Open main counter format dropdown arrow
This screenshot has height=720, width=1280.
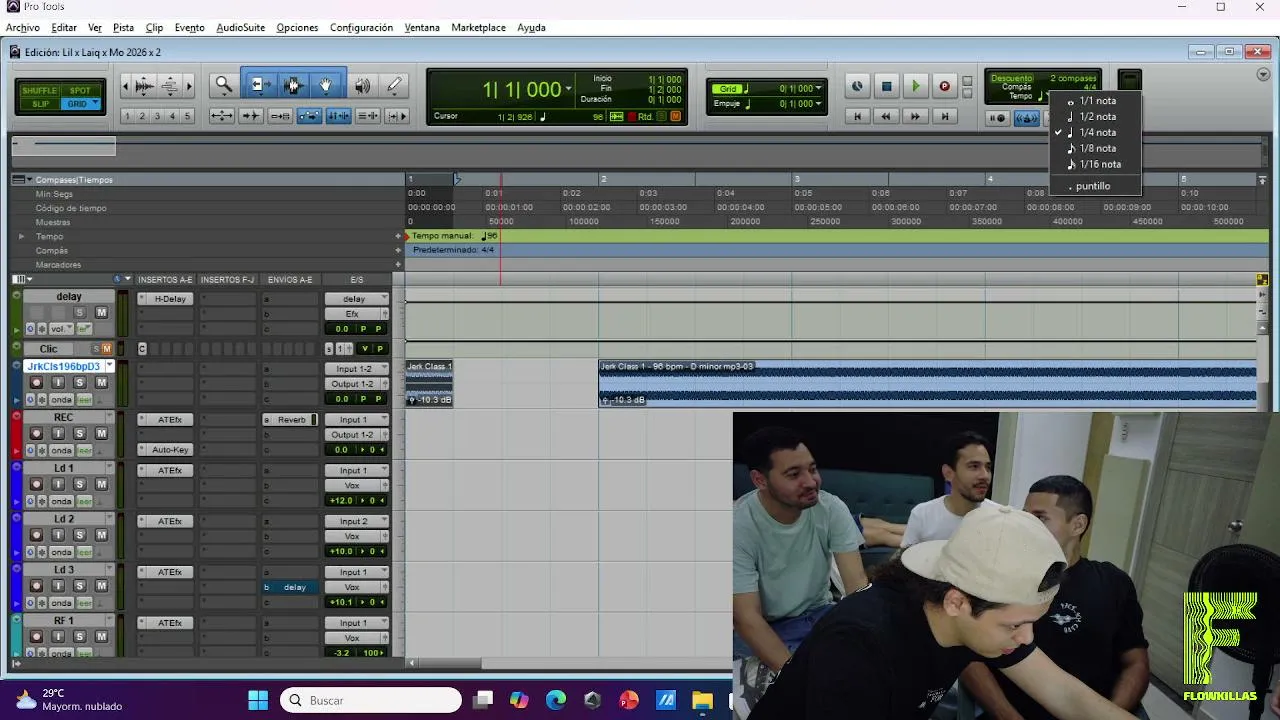pyautogui.click(x=568, y=89)
